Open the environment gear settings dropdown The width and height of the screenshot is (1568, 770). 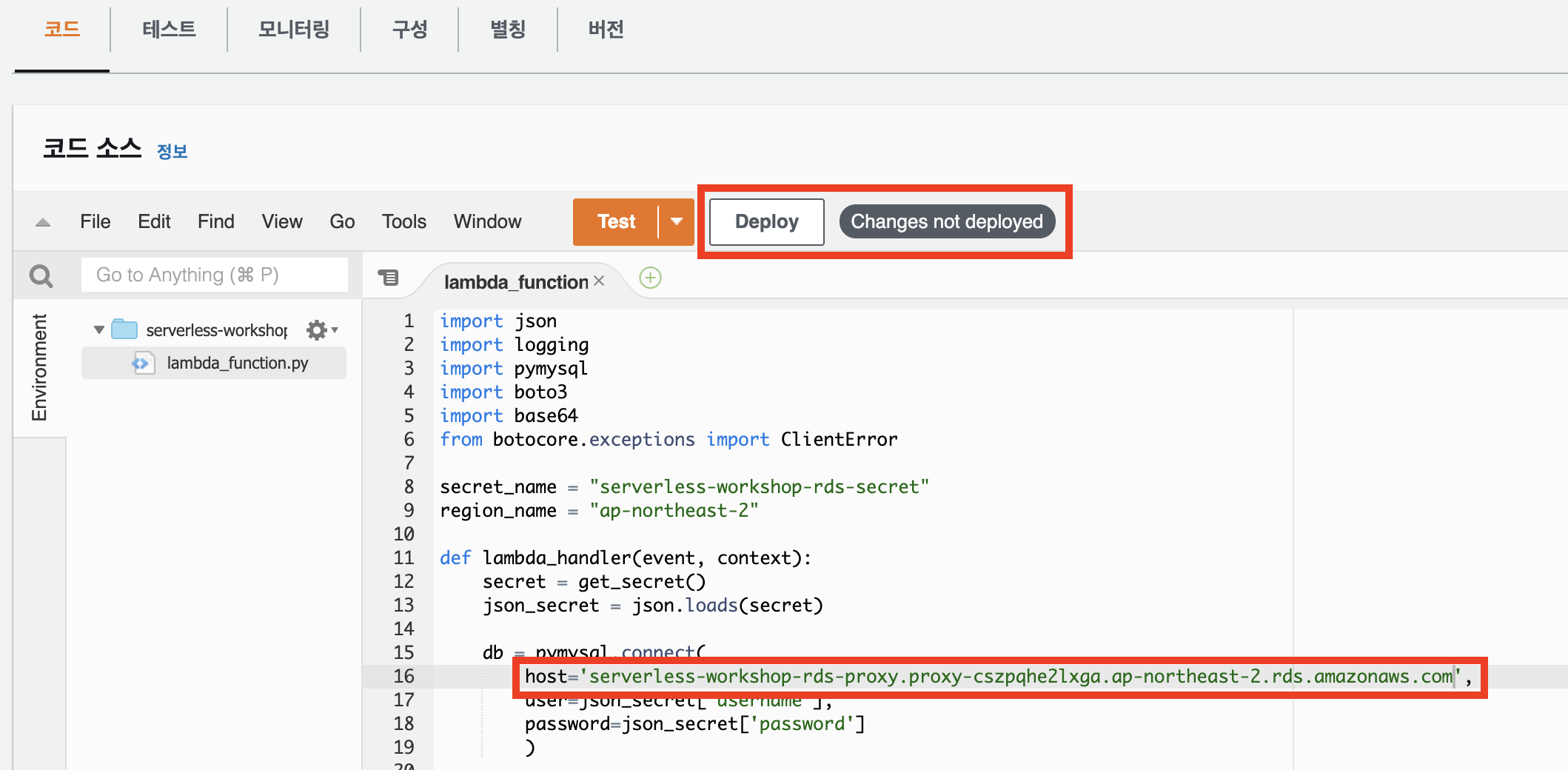click(x=322, y=329)
